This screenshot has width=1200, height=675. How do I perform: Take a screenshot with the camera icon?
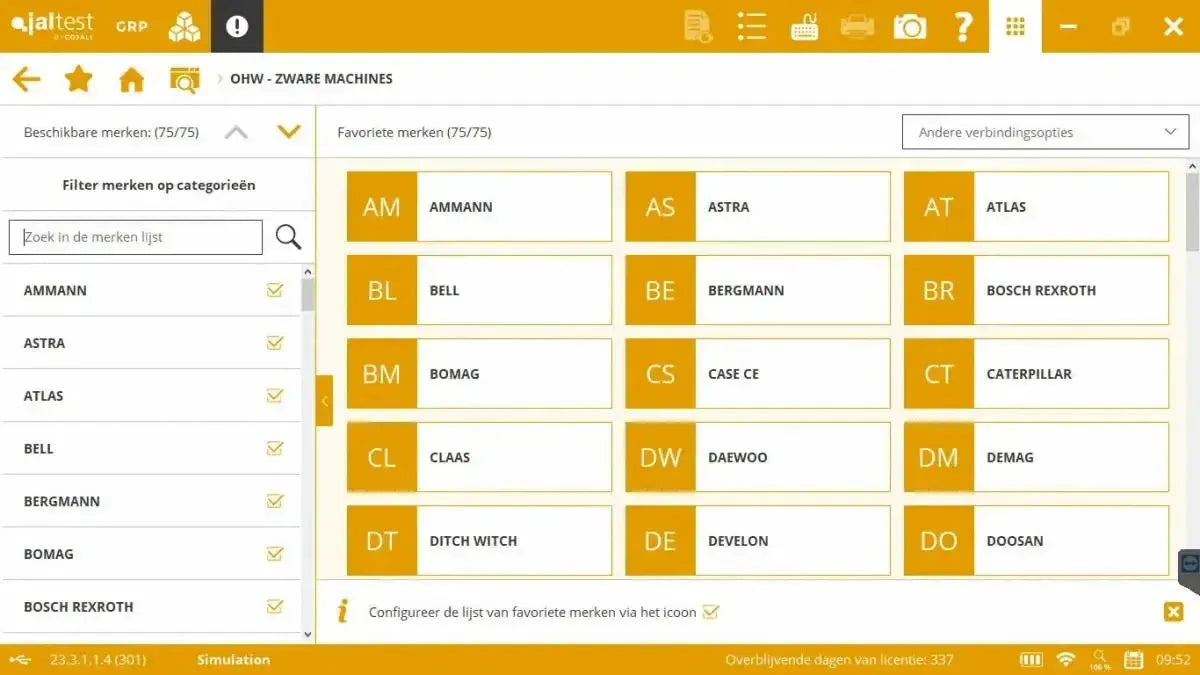click(909, 26)
